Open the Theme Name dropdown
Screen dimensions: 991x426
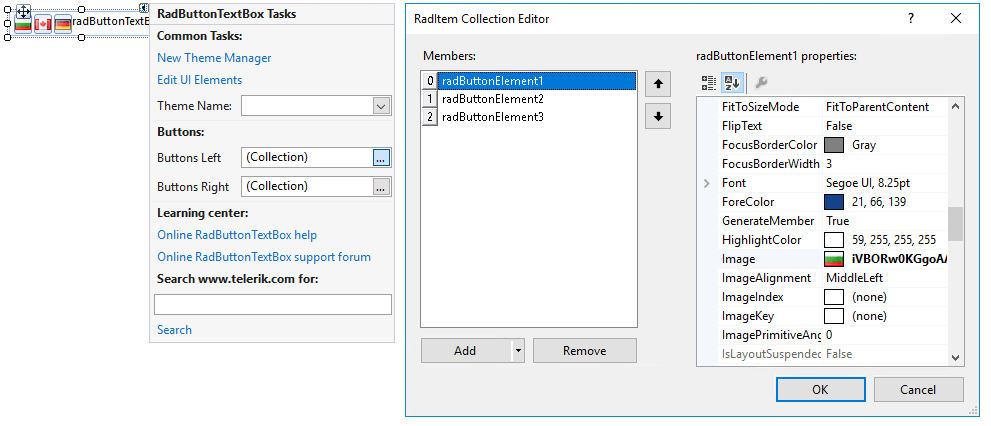click(381, 106)
